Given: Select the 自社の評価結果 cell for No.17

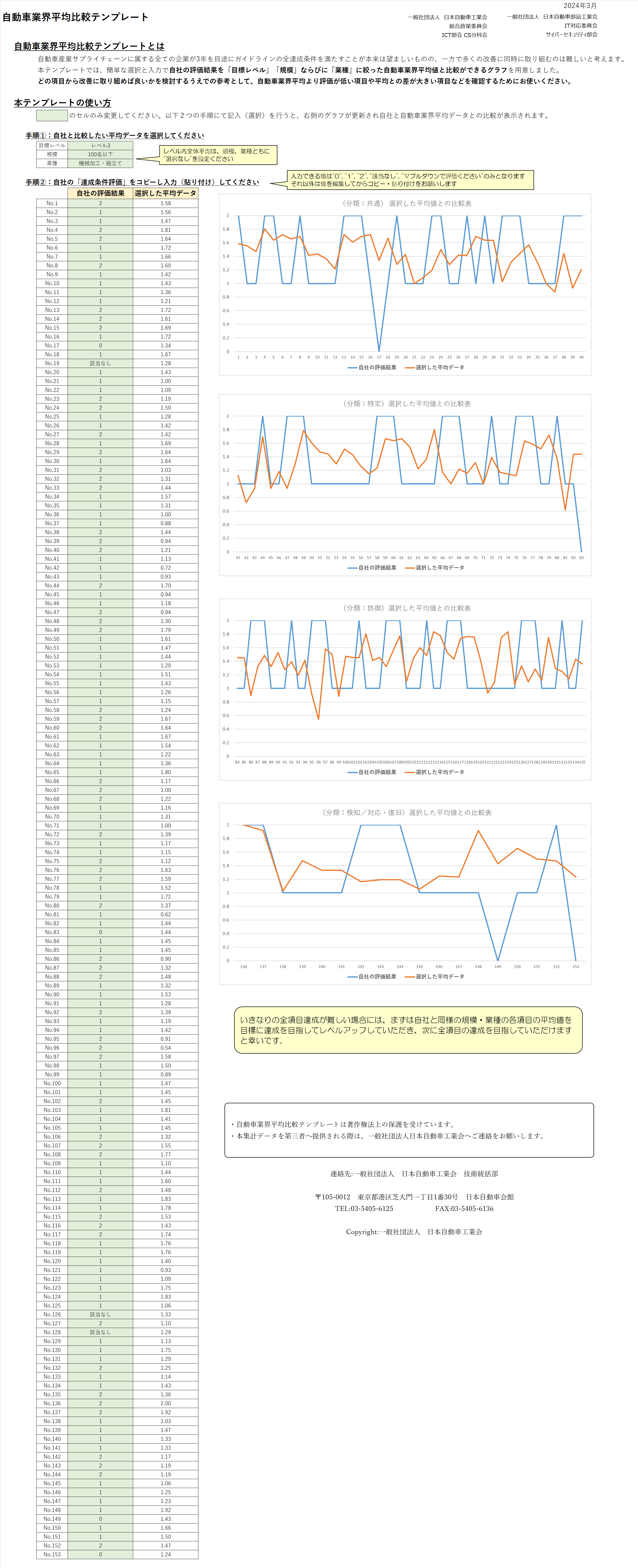Looking at the screenshot, I should (x=101, y=346).
